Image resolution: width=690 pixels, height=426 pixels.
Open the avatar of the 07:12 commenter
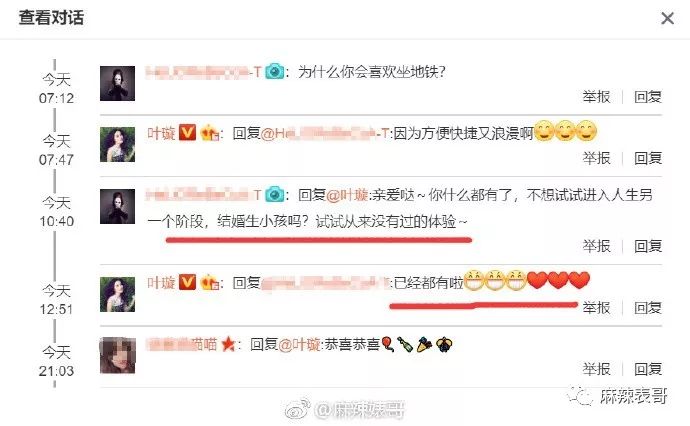[117, 84]
